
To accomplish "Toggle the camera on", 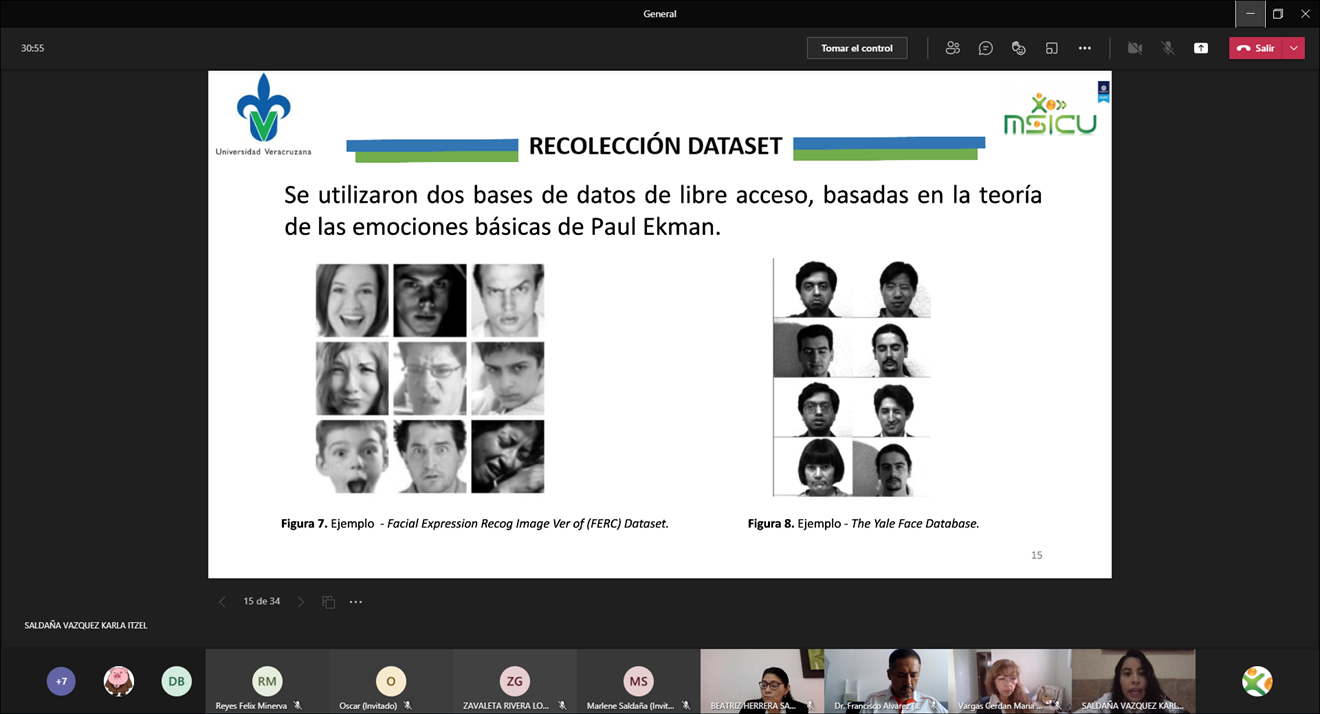I will (x=1134, y=48).
